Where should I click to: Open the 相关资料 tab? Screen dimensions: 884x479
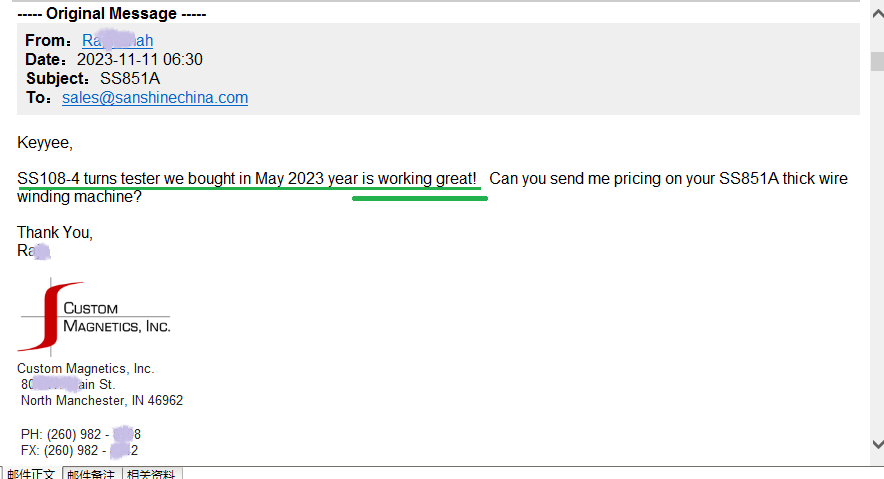point(151,474)
